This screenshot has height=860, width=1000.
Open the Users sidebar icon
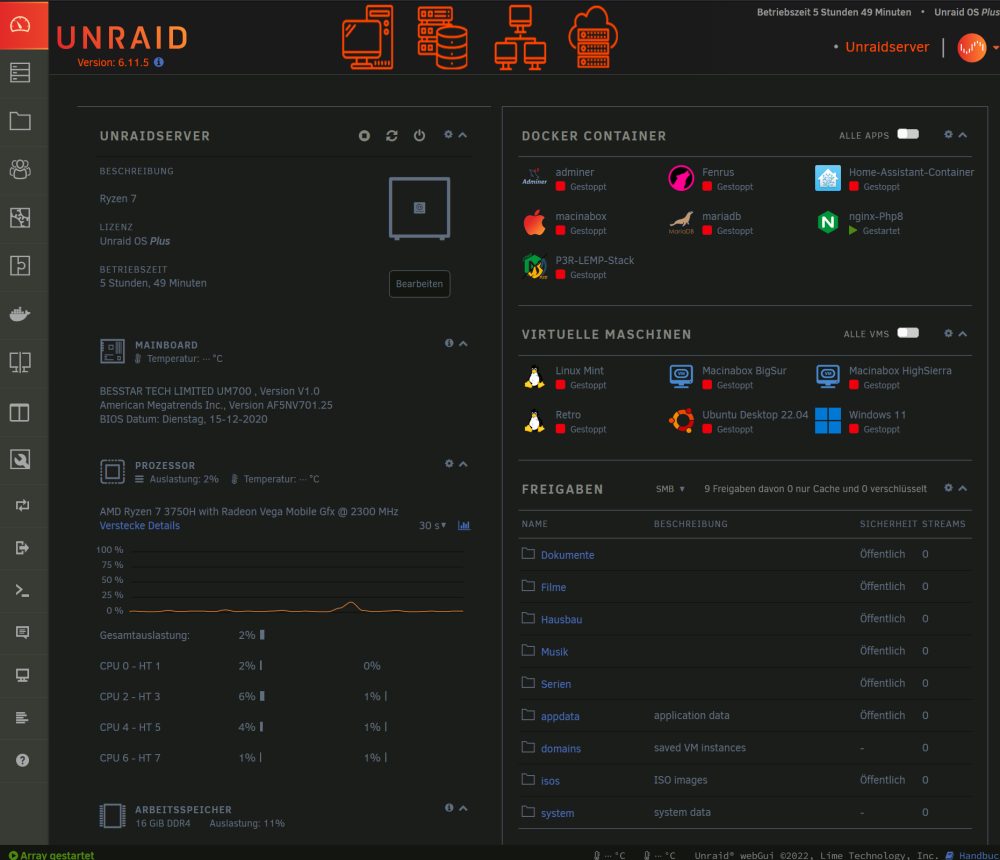(x=20, y=169)
